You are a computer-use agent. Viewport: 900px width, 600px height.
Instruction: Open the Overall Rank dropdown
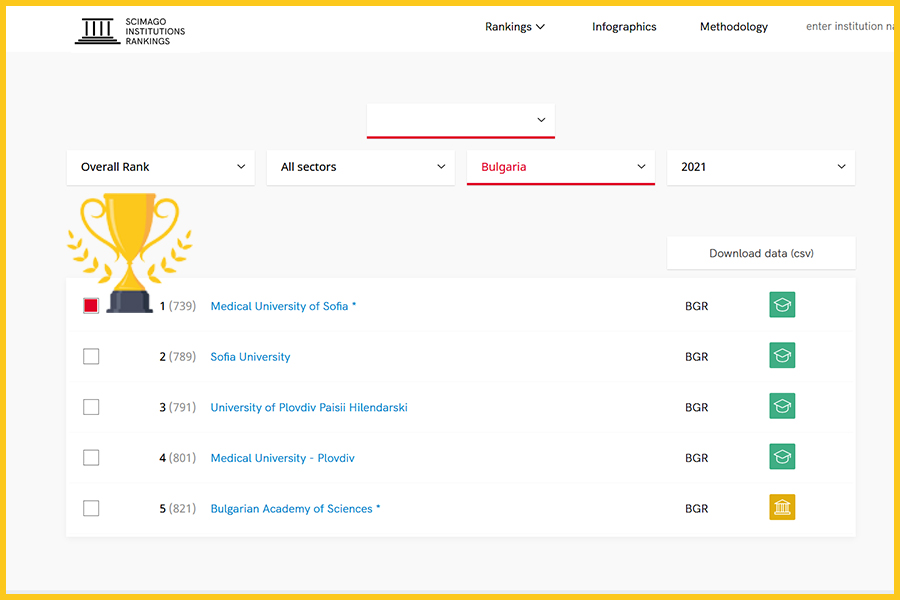point(161,167)
